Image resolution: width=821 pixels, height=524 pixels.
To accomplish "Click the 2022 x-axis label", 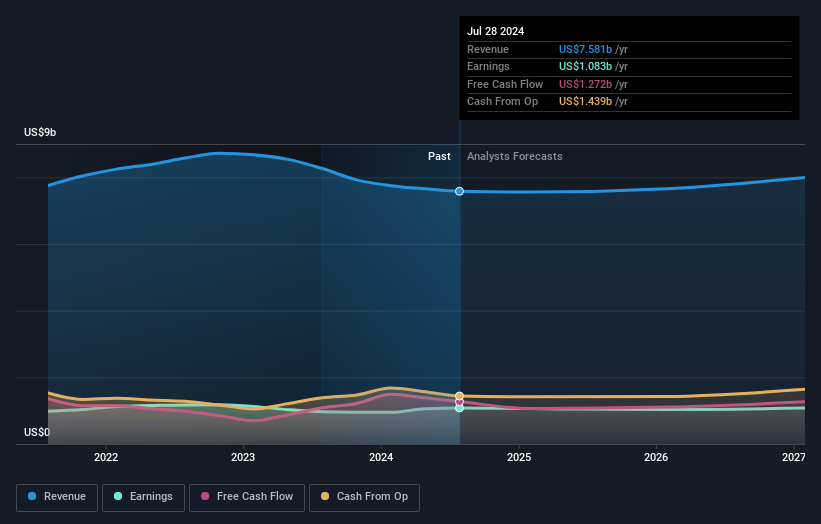I will (x=106, y=458).
